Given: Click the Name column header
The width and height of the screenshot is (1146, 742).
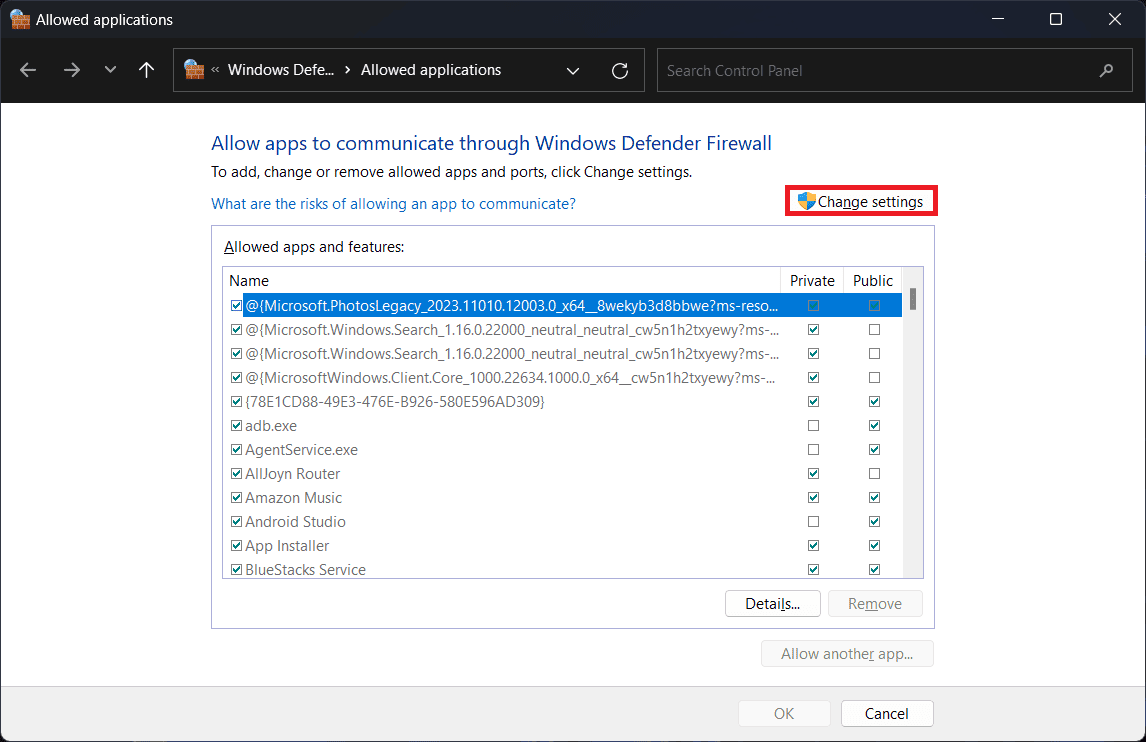Looking at the screenshot, I should pos(501,281).
